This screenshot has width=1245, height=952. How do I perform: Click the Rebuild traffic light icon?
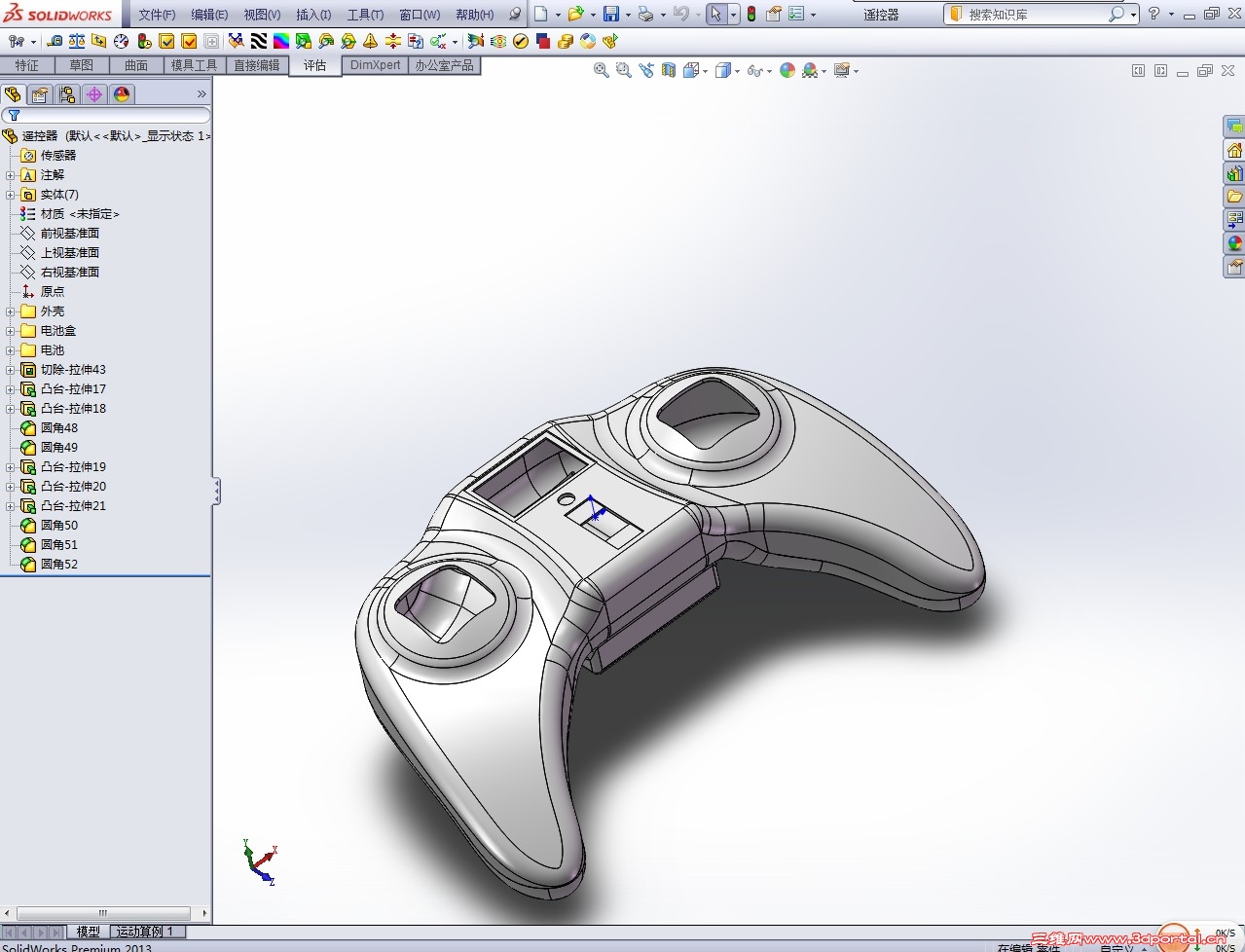coord(751,14)
